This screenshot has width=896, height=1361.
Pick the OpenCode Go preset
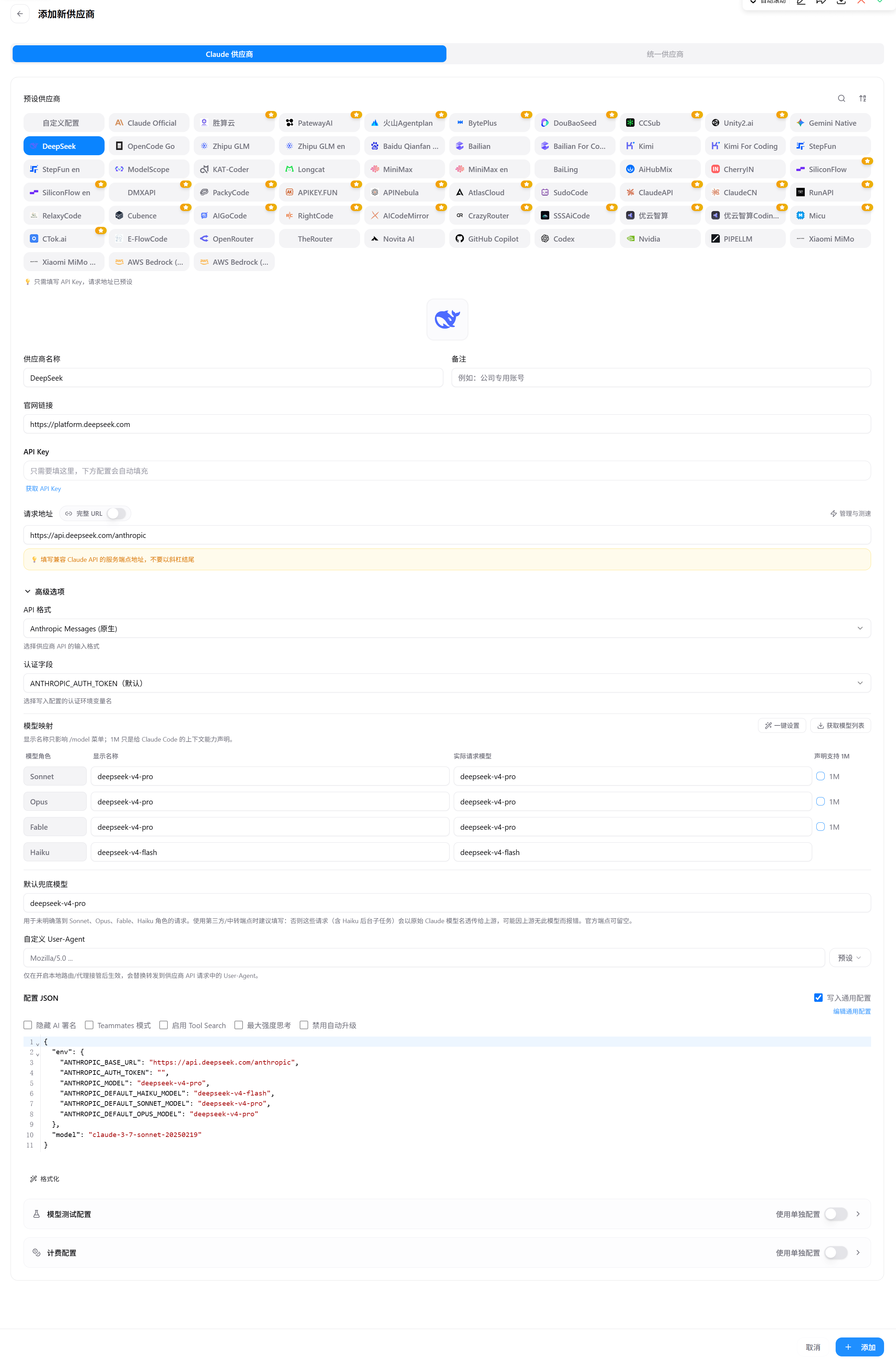149,146
